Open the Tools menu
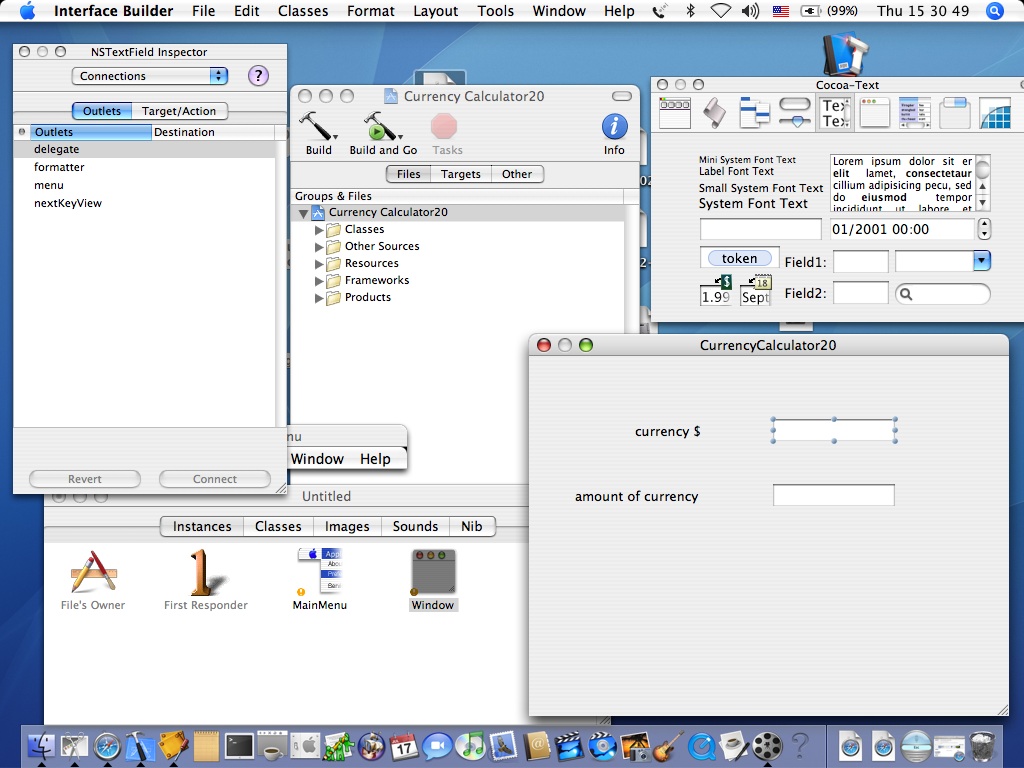Image resolution: width=1024 pixels, height=768 pixels. pyautogui.click(x=496, y=11)
